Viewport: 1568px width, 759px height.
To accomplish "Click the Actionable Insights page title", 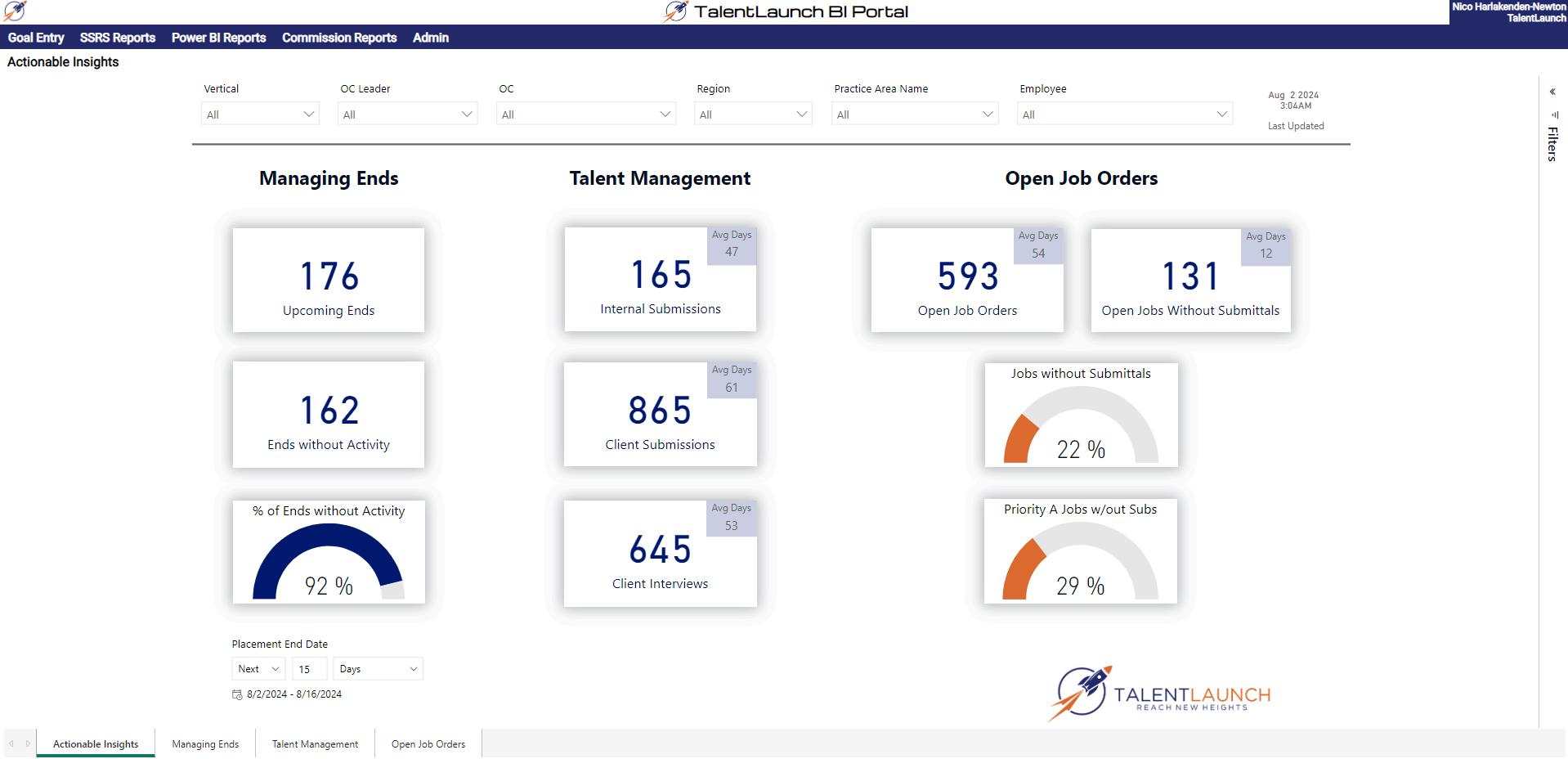I will [63, 62].
